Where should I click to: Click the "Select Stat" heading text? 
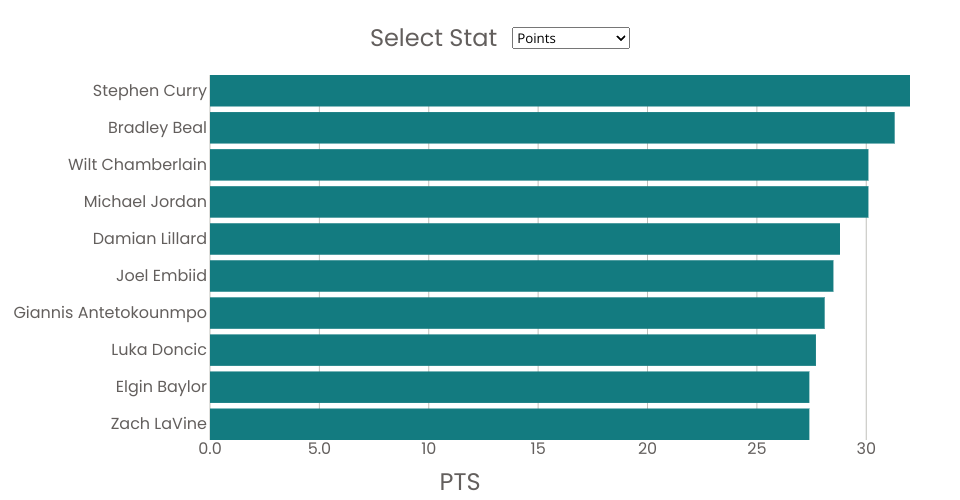point(433,38)
